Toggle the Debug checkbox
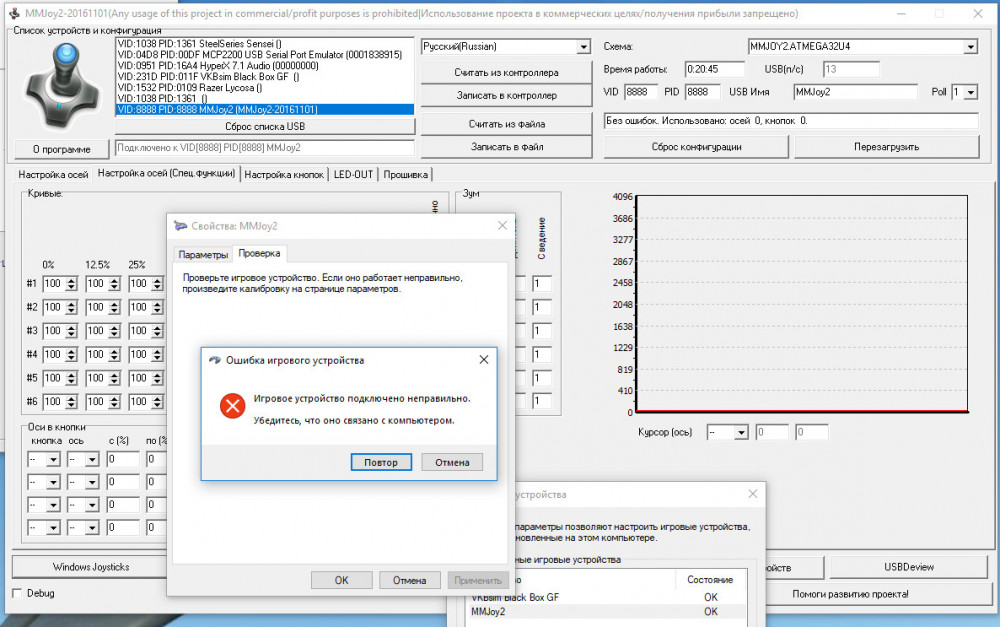 coord(17,593)
